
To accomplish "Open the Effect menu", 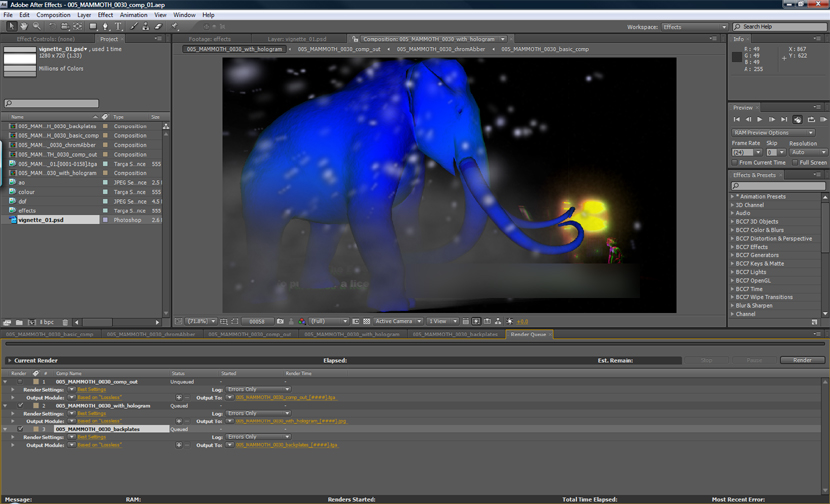I will tap(105, 15).
